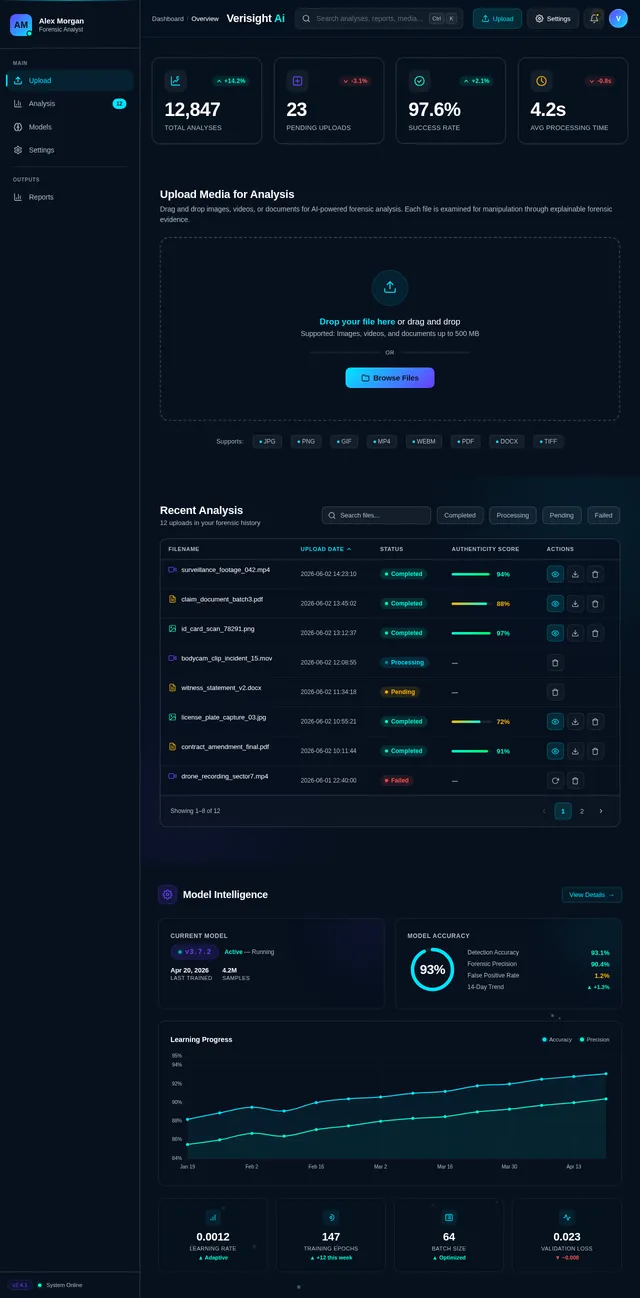
Task: Click the user avatar in the header
Action: 618,18
